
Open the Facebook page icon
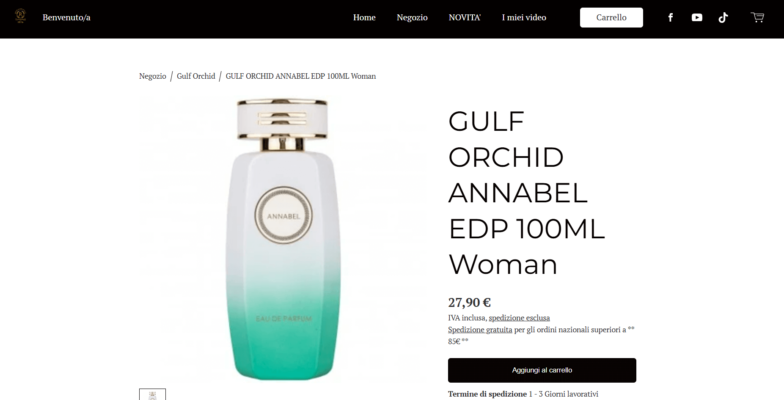coord(670,18)
